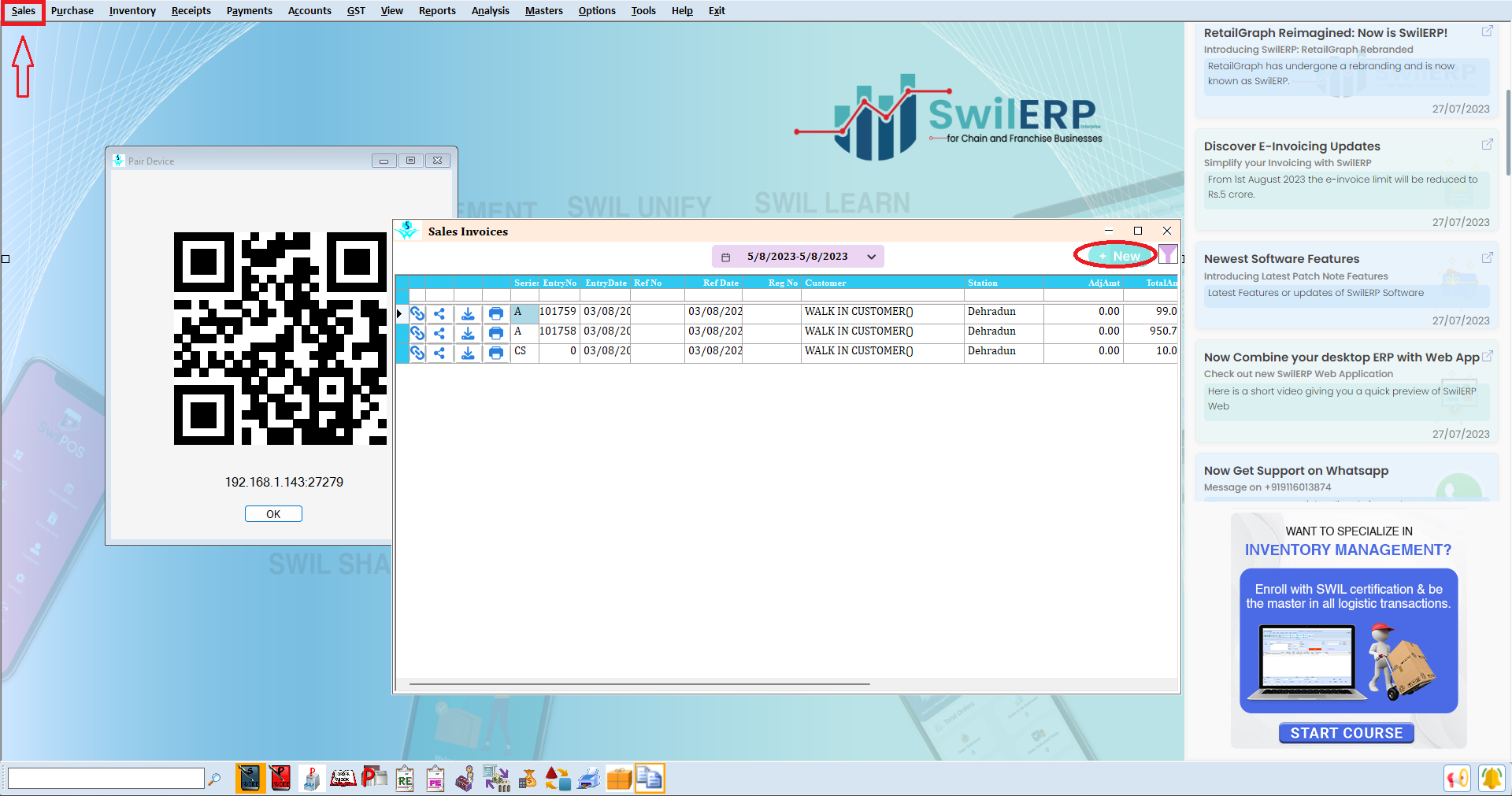The height and width of the screenshot is (796, 1512).
Task: Open the Inventory menu
Action: 132,11
